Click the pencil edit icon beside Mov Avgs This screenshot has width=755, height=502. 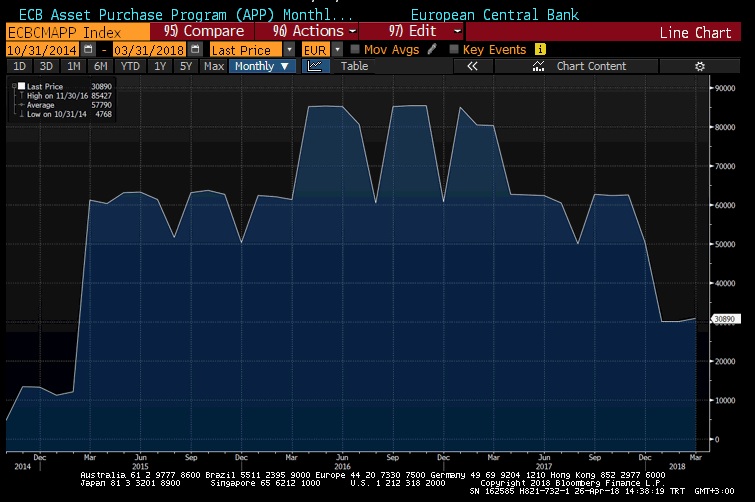(x=430, y=49)
